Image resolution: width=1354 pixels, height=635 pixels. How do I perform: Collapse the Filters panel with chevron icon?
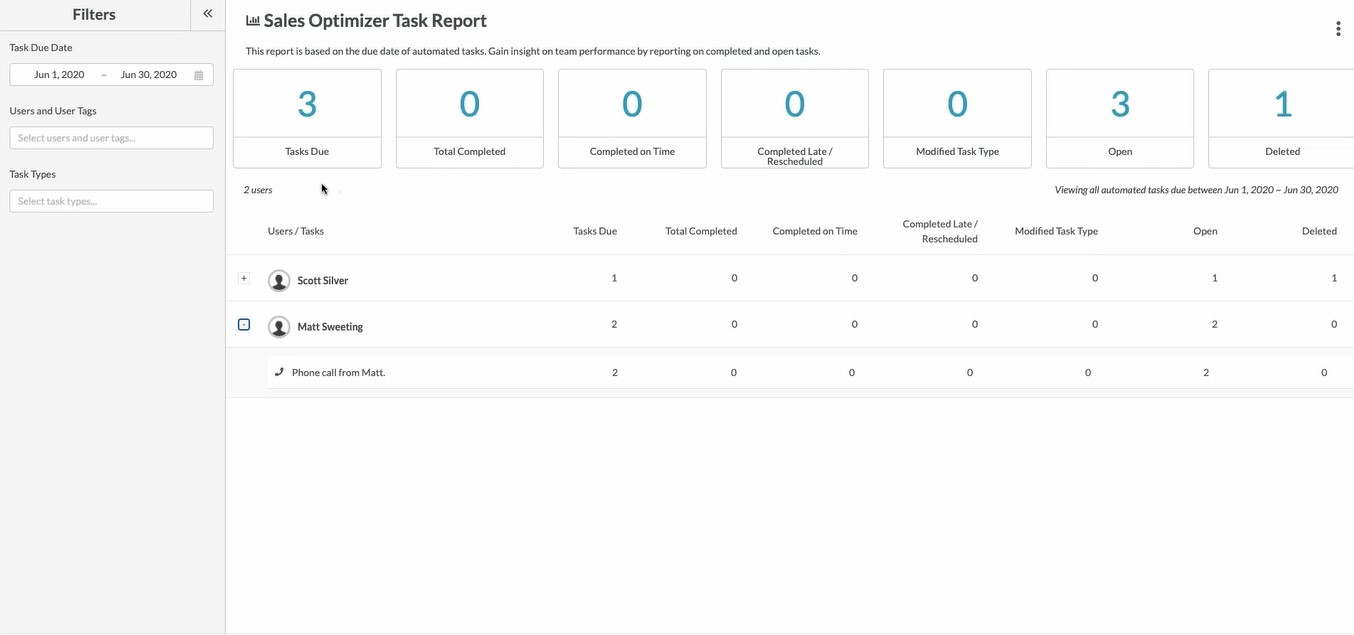[x=207, y=14]
